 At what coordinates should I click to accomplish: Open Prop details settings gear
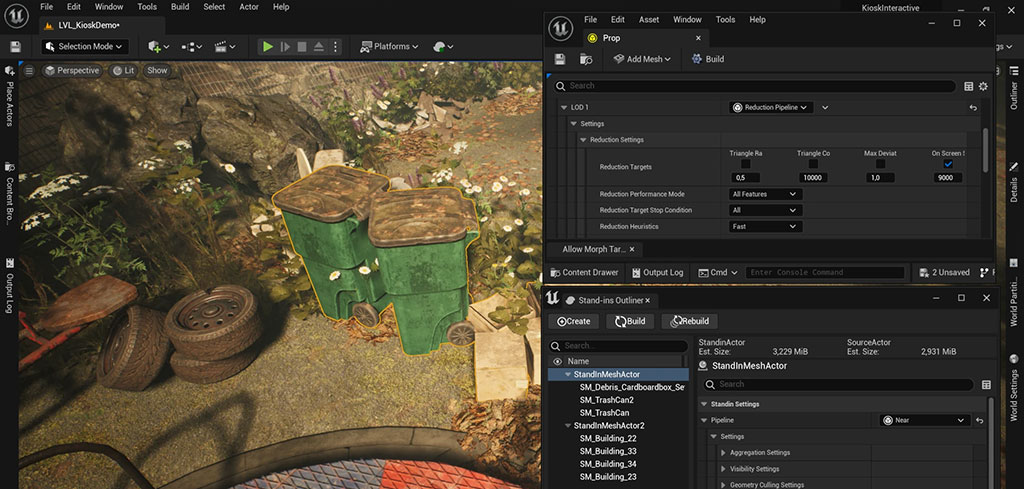(983, 86)
